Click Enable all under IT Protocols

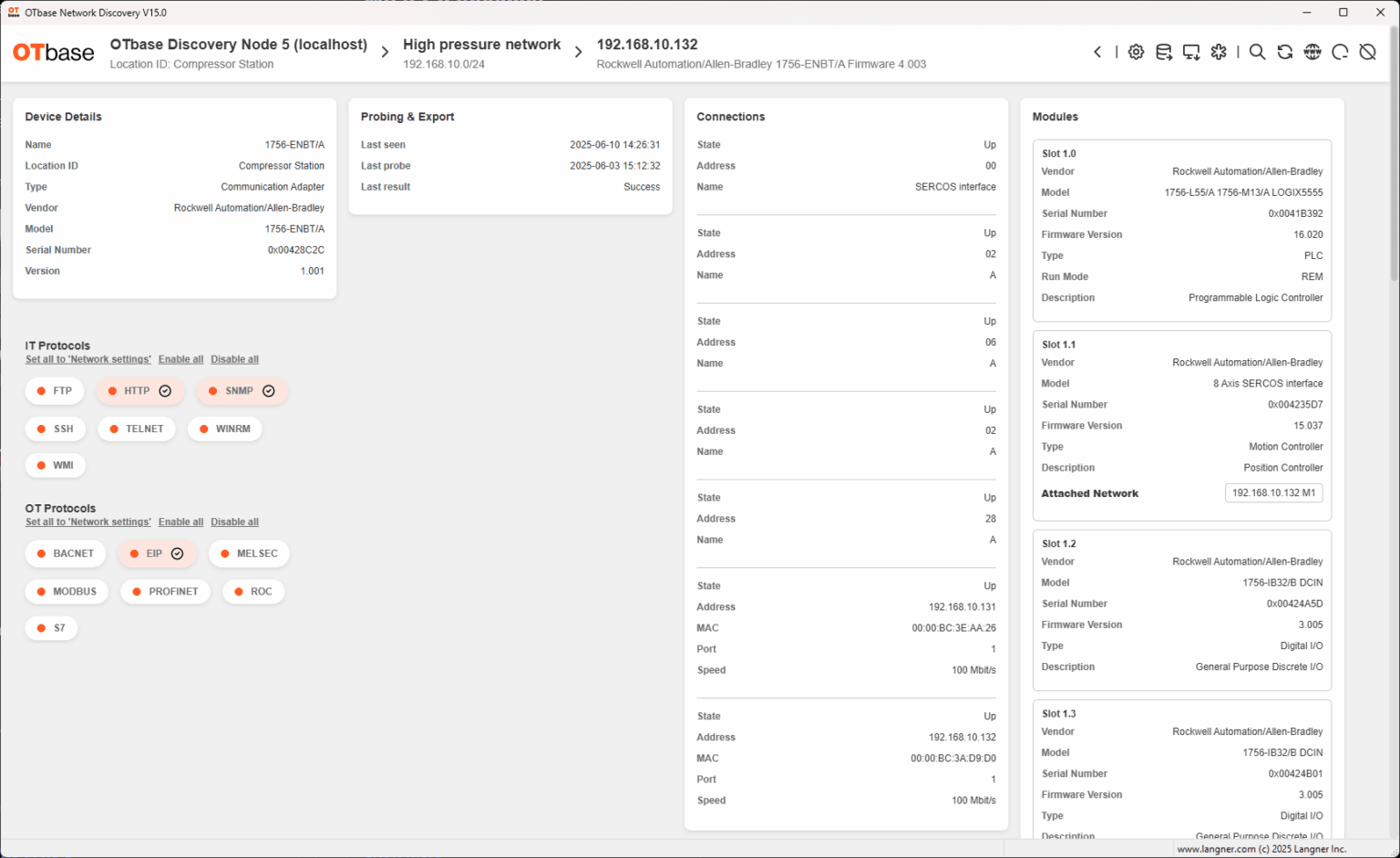click(x=180, y=358)
